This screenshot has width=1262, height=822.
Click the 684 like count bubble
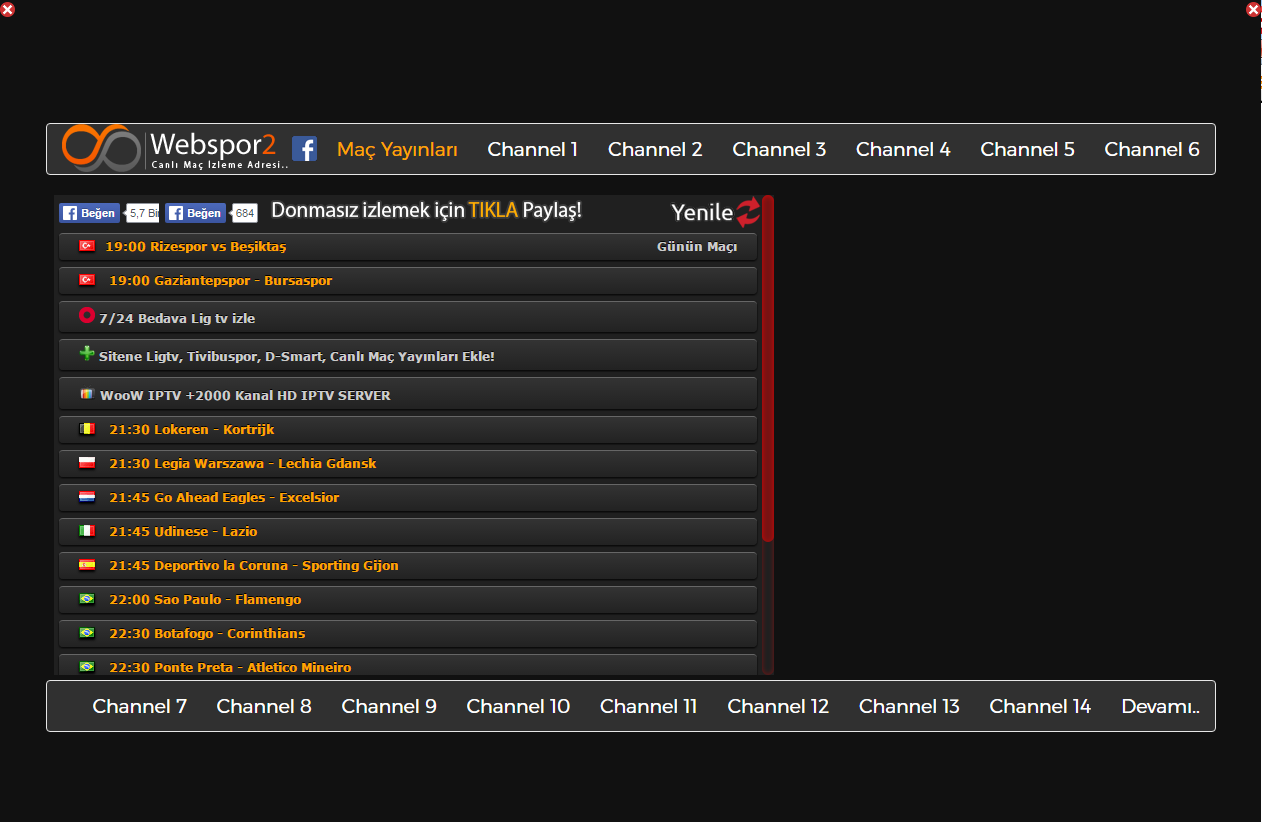[x=244, y=213]
